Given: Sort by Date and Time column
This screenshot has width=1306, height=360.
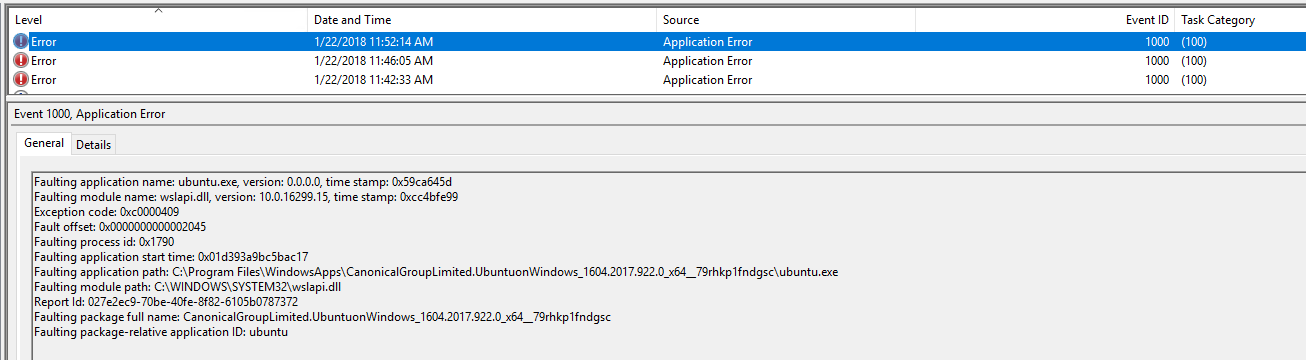Looking at the screenshot, I should [x=482, y=20].
